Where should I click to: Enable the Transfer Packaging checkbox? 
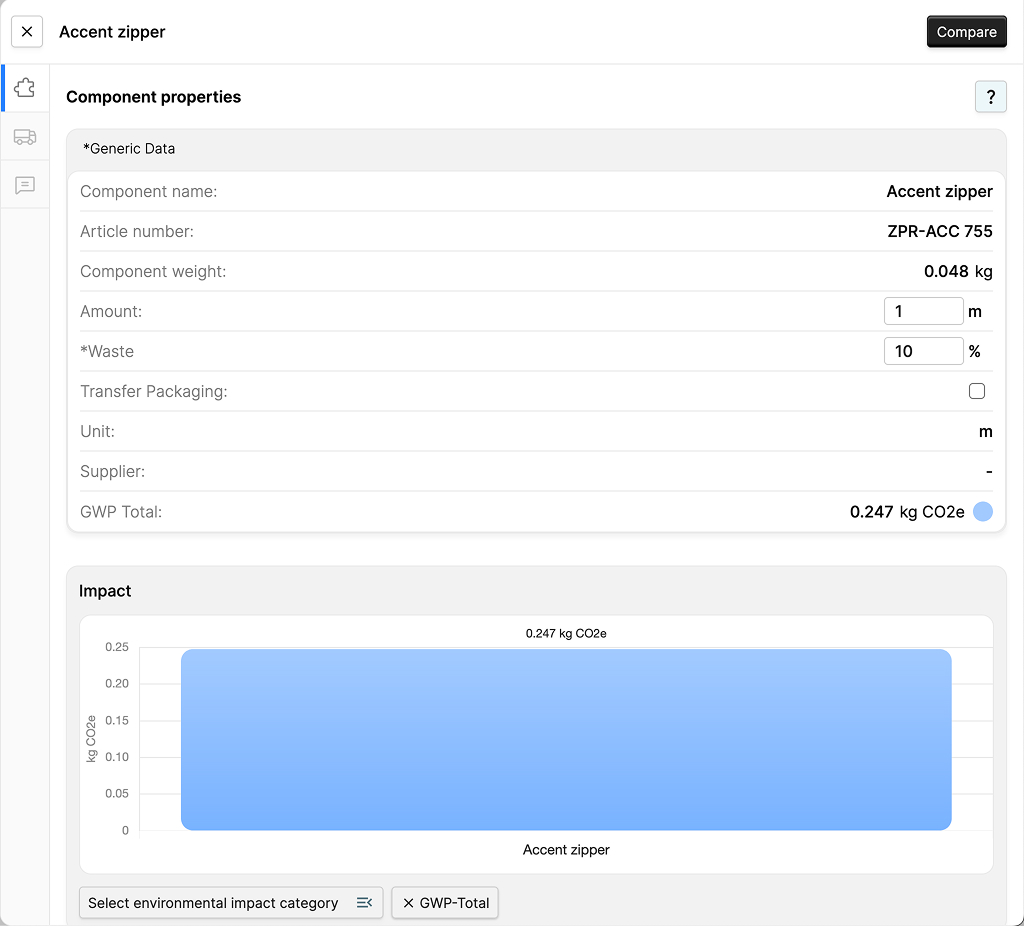[977, 391]
